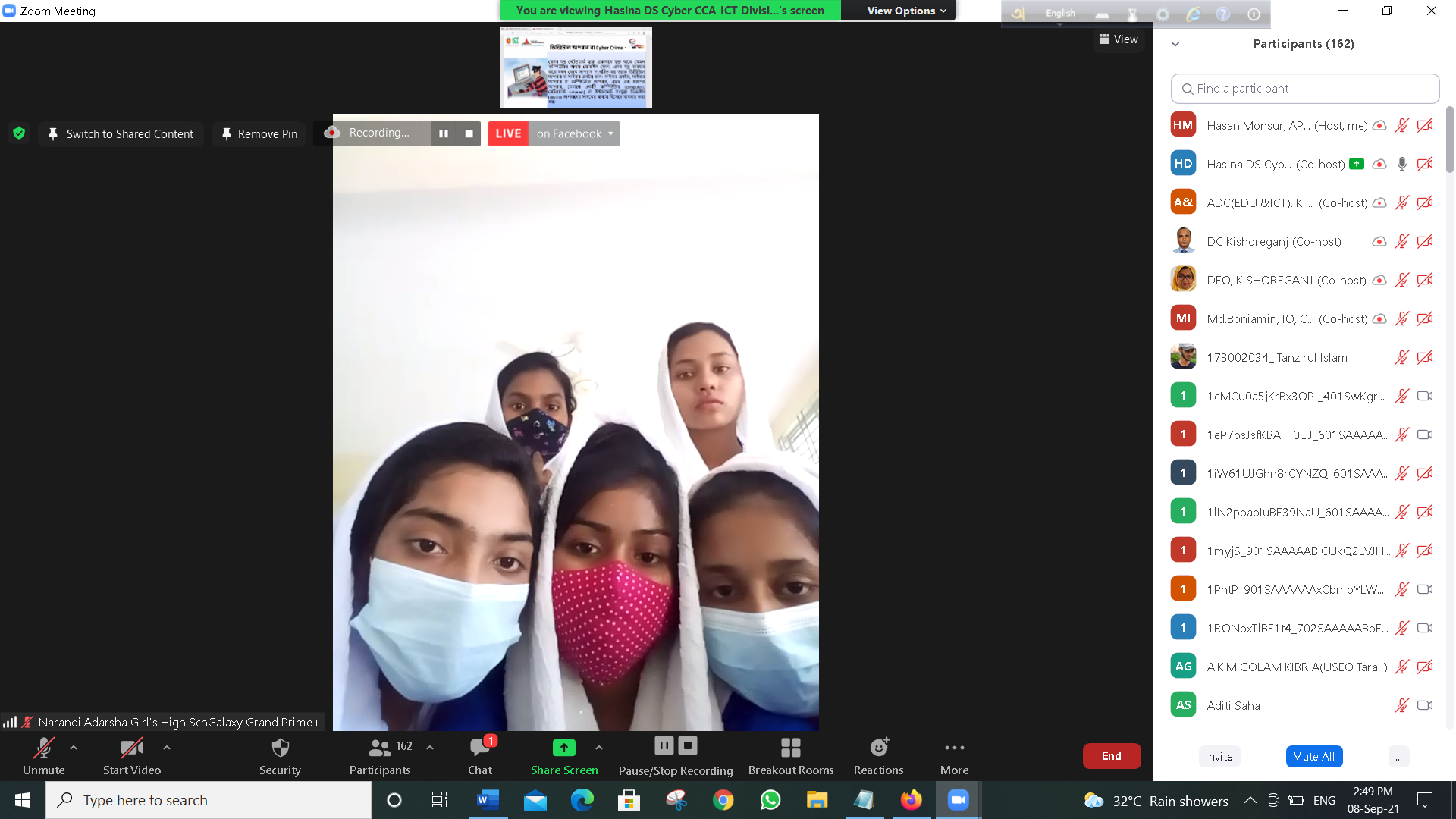This screenshot has height=819, width=1456.
Task: Click DC Kishoreganj's recording icon
Action: [x=1379, y=242]
